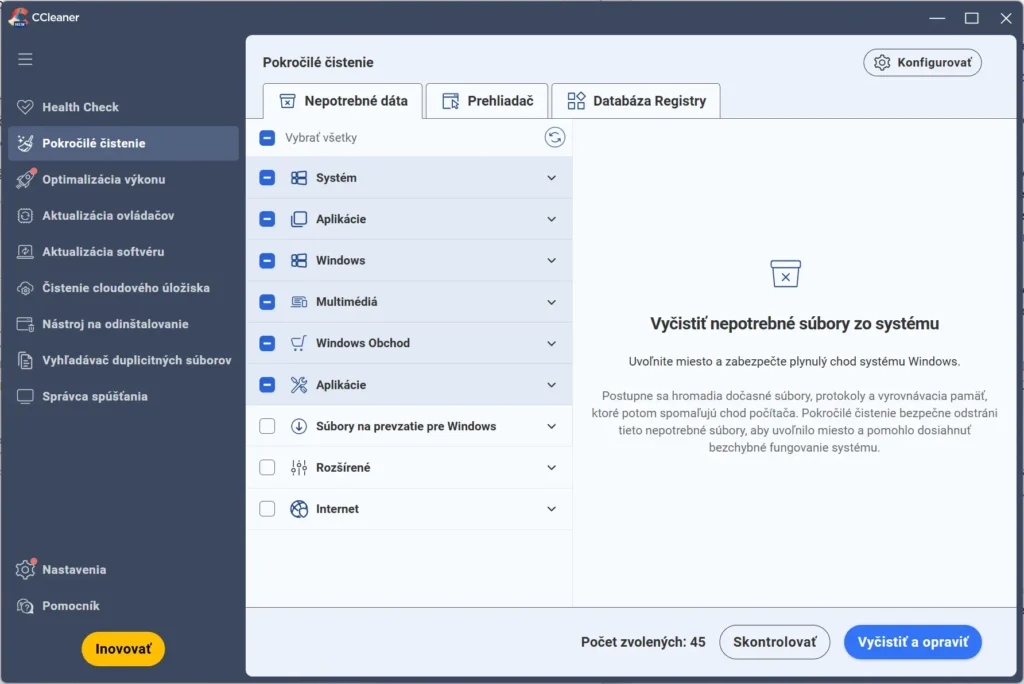
Task: Toggle checkbox of Aplikácie row below Systém
Action: (x=267, y=219)
